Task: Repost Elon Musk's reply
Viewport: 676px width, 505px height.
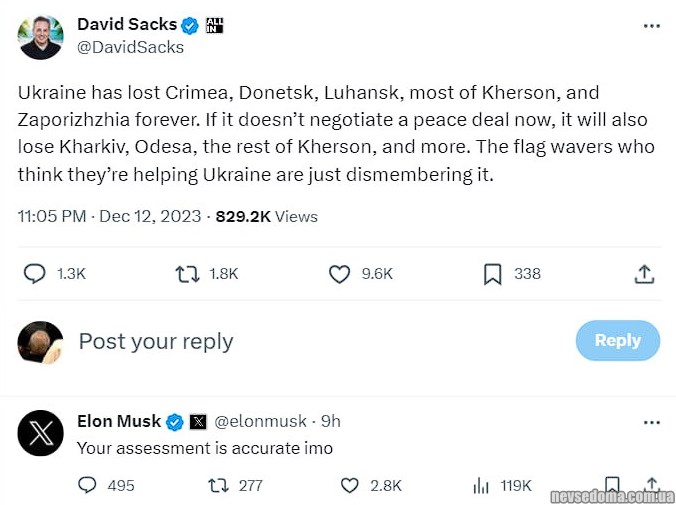Action: [x=217, y=485]
